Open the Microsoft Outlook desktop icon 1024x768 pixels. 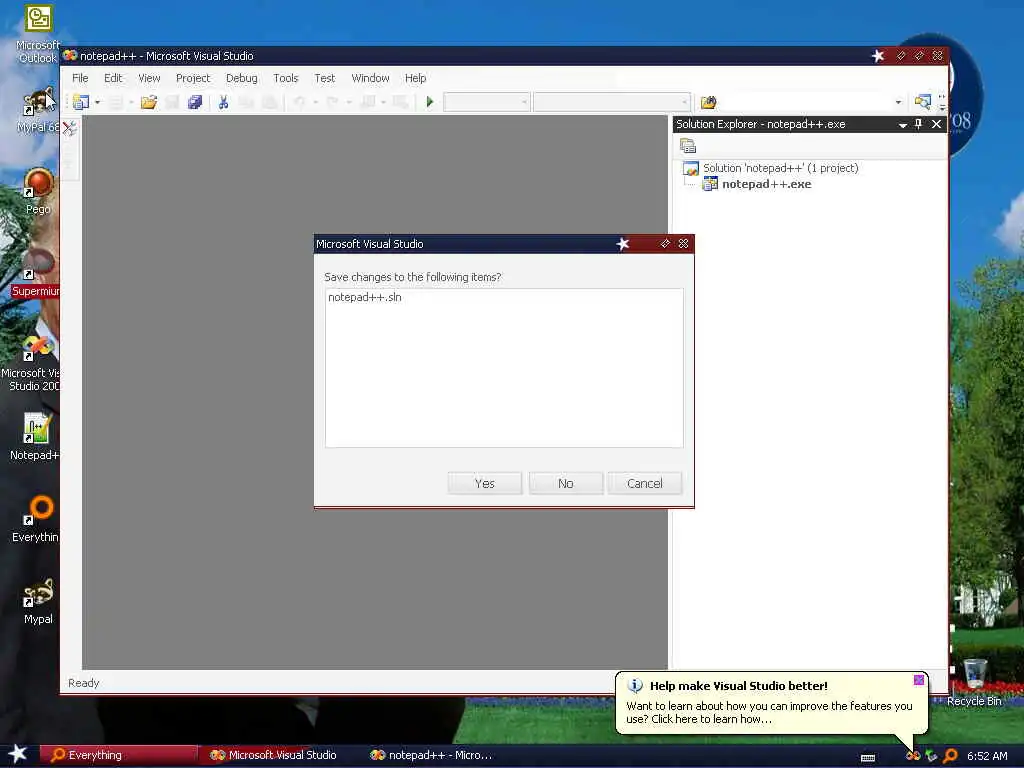pyautogui.click(x=38, y=34)
